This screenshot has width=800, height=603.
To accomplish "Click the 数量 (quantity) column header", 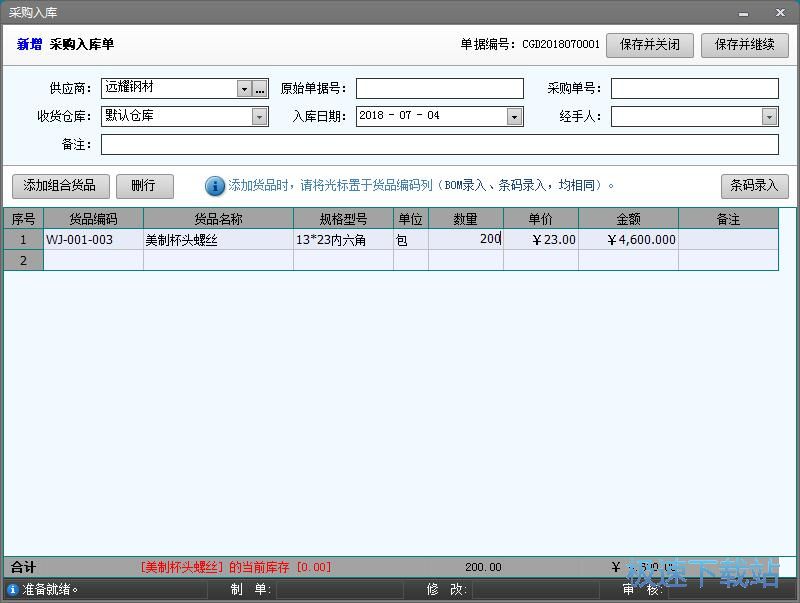I will [x=466, y=219].
